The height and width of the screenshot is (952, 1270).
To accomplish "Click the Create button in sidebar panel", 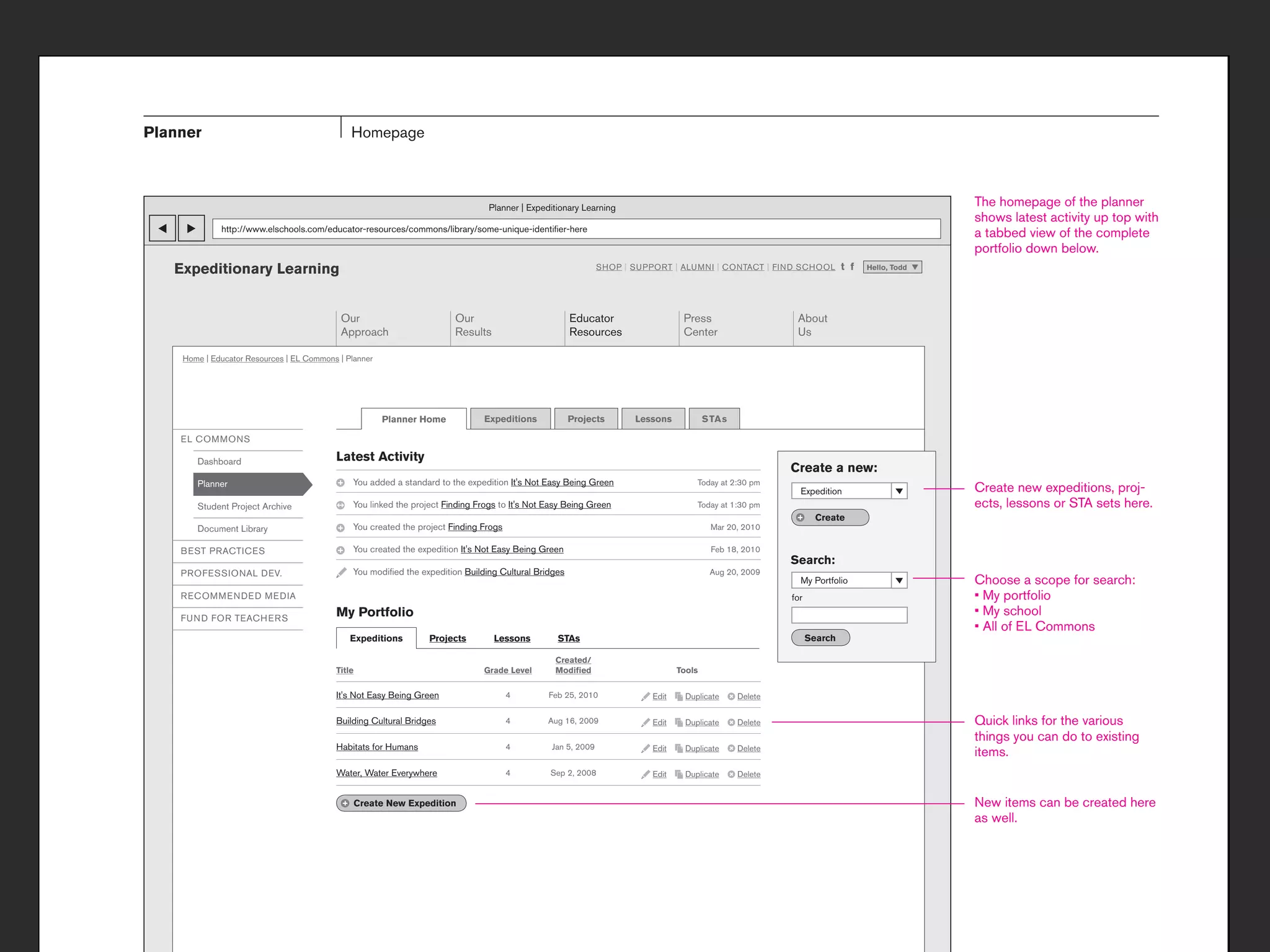I will [x=830, y=518].
